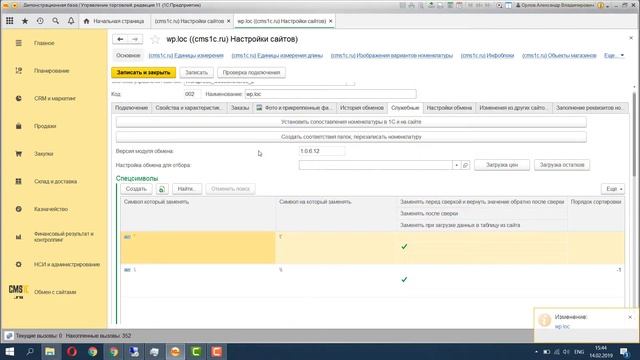
Task: Close the wp.loc open tab
Action: click(x=331, y=21)
